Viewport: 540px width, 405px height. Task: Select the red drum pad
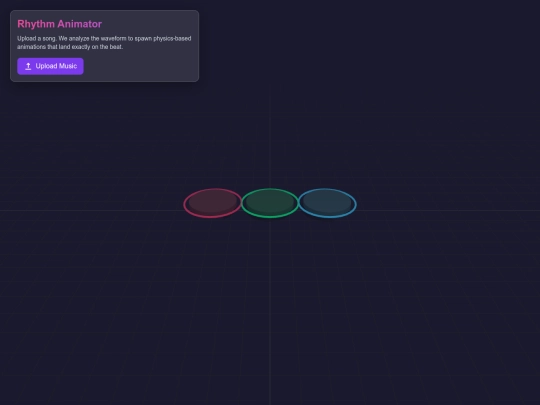(212, 203)
